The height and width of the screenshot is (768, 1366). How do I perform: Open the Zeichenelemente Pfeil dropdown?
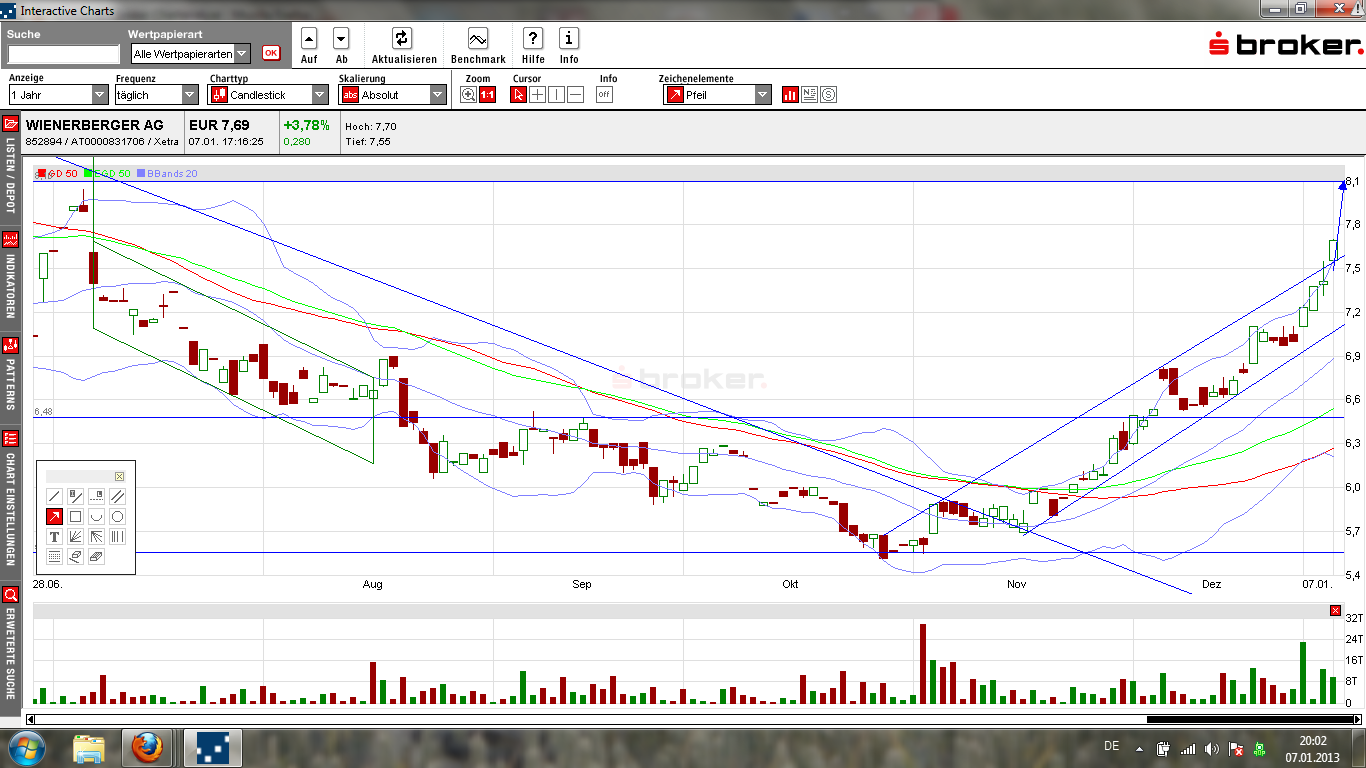[718, 95]
